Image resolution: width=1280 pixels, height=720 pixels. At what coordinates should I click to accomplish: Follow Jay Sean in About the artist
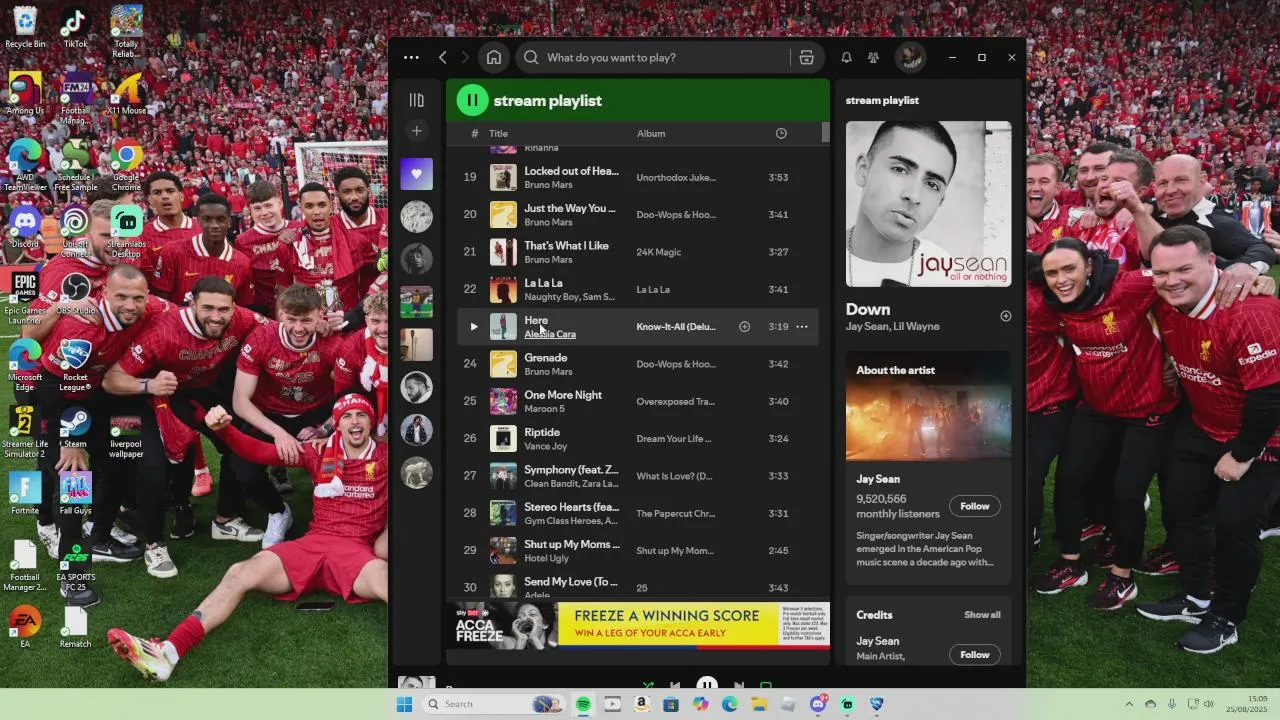point(975,506)
